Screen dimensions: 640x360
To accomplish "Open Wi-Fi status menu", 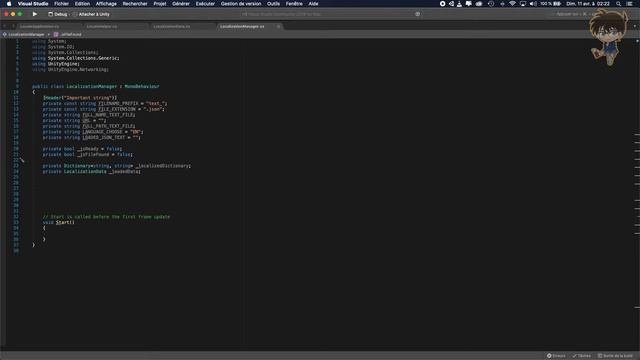I will [512, 4].
